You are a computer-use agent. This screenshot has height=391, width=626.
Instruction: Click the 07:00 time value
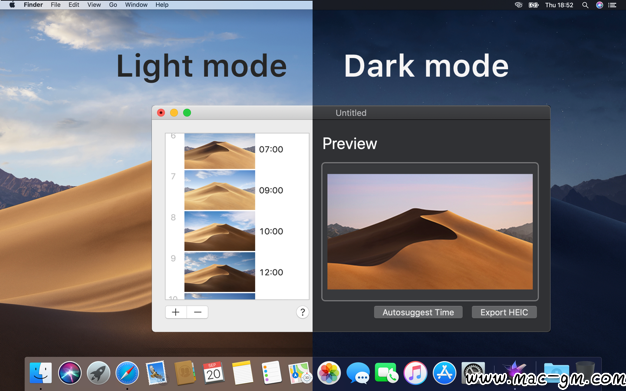(x=271, y=149)
